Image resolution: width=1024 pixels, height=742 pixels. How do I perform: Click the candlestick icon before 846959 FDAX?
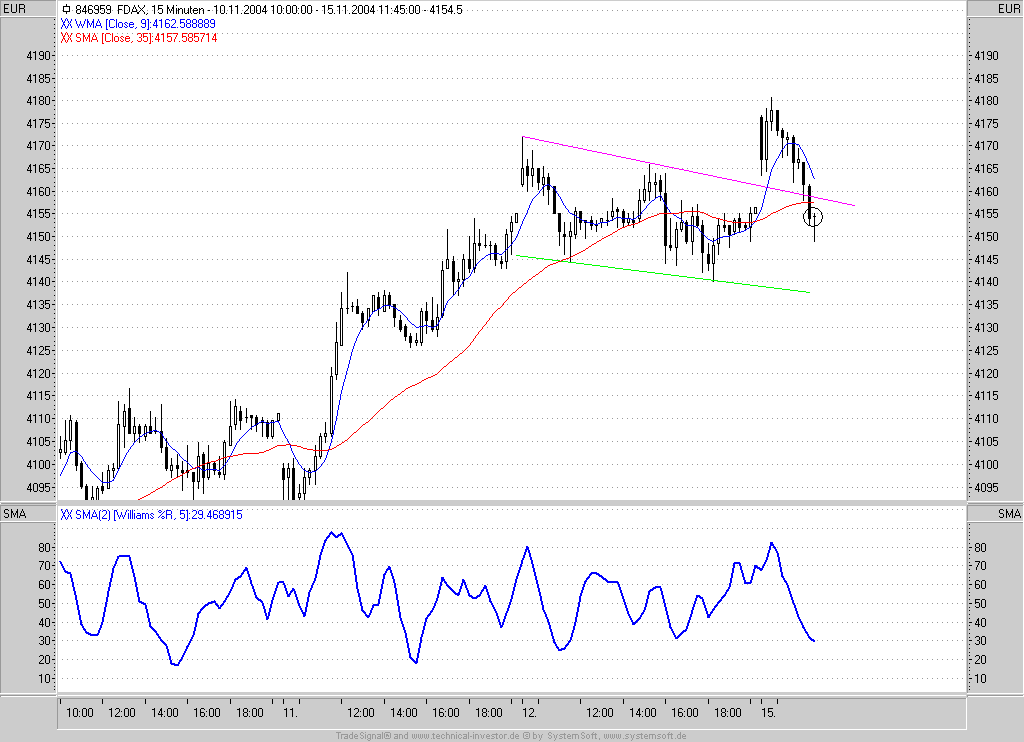pyautogui.click(x=66, y=10)
